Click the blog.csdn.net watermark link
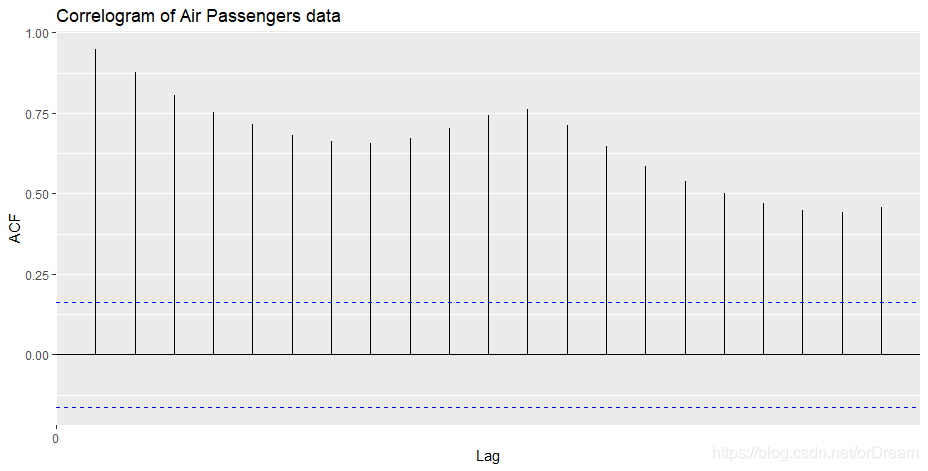Viewport: 928px width, 471px height. (815, 453)
